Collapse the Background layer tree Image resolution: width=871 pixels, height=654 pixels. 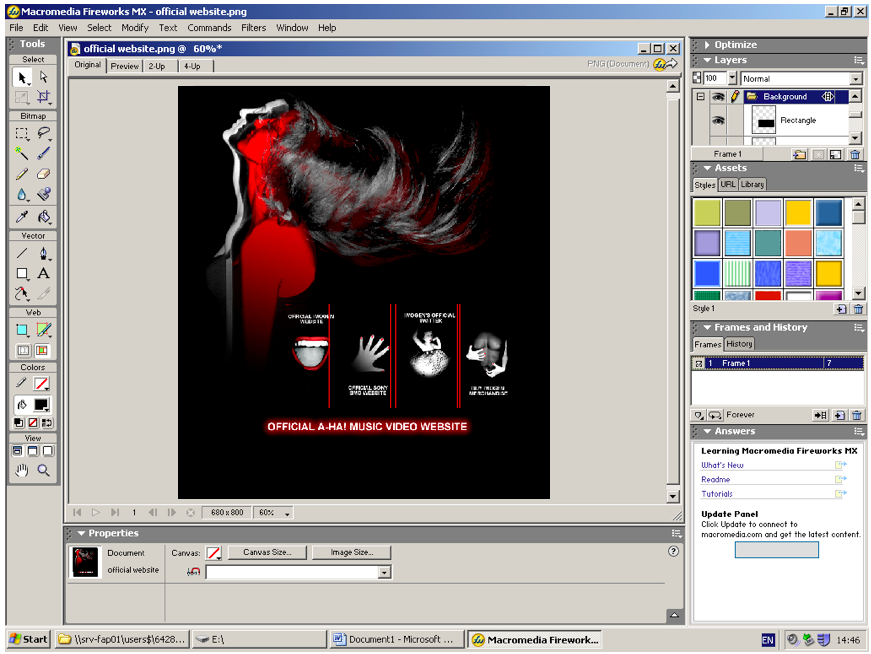pos(700,97)
